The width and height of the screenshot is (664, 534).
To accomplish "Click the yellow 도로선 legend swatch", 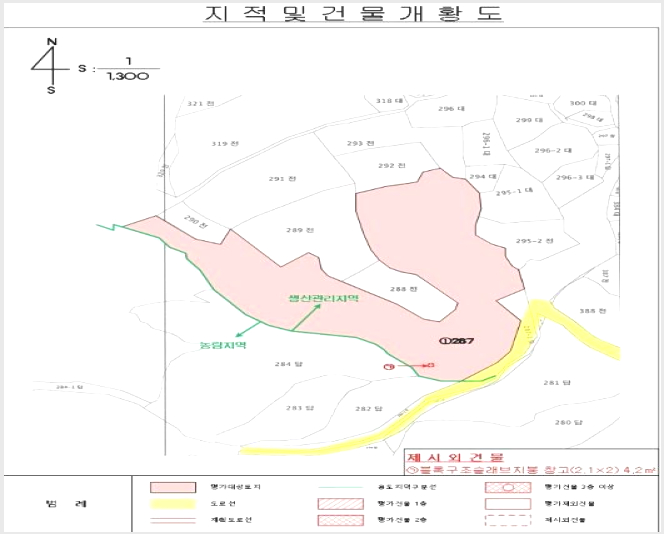I will pyautogui.click(x=173, y=504).
